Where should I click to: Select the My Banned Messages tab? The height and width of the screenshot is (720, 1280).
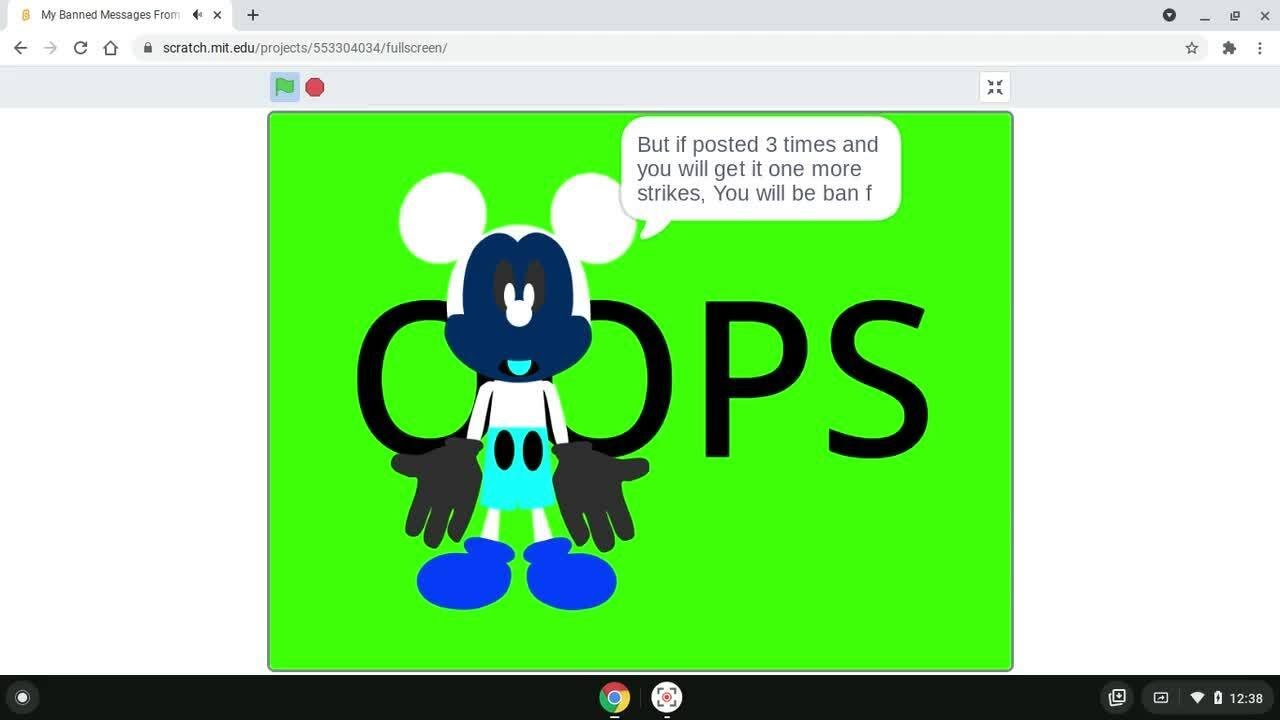120,15
